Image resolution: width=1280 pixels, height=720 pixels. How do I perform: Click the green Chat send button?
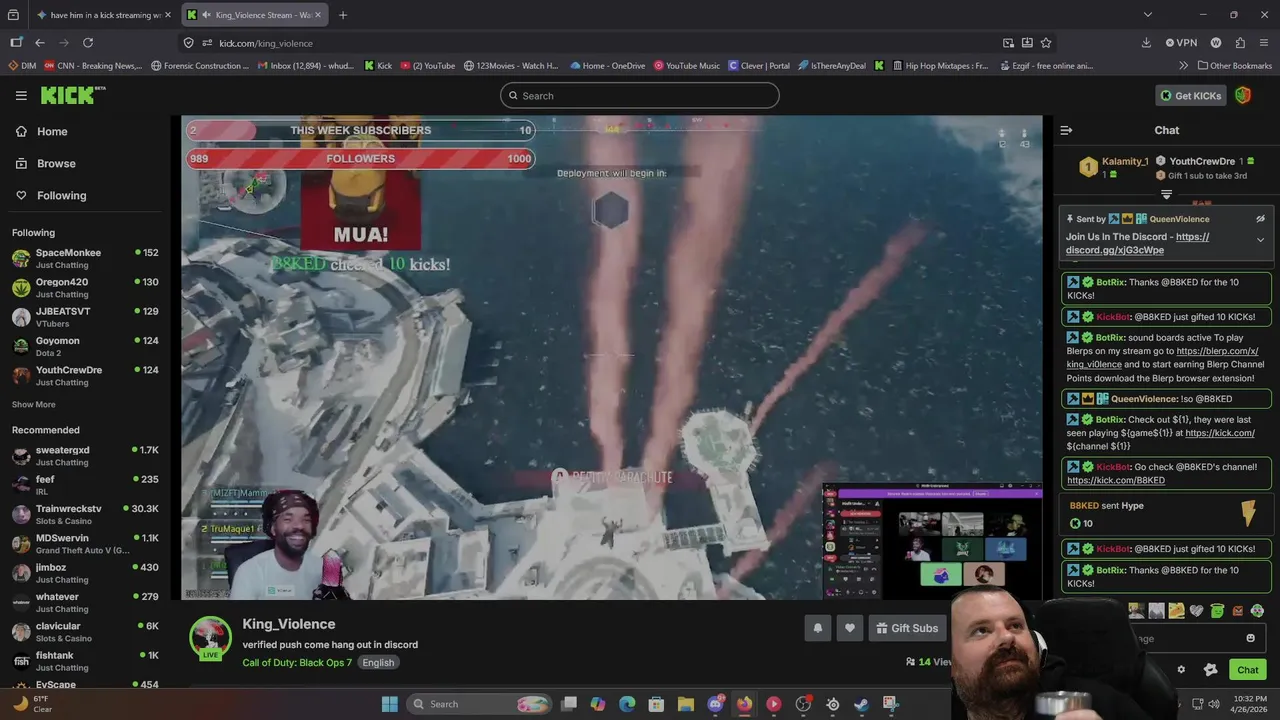coord(1247,670)
